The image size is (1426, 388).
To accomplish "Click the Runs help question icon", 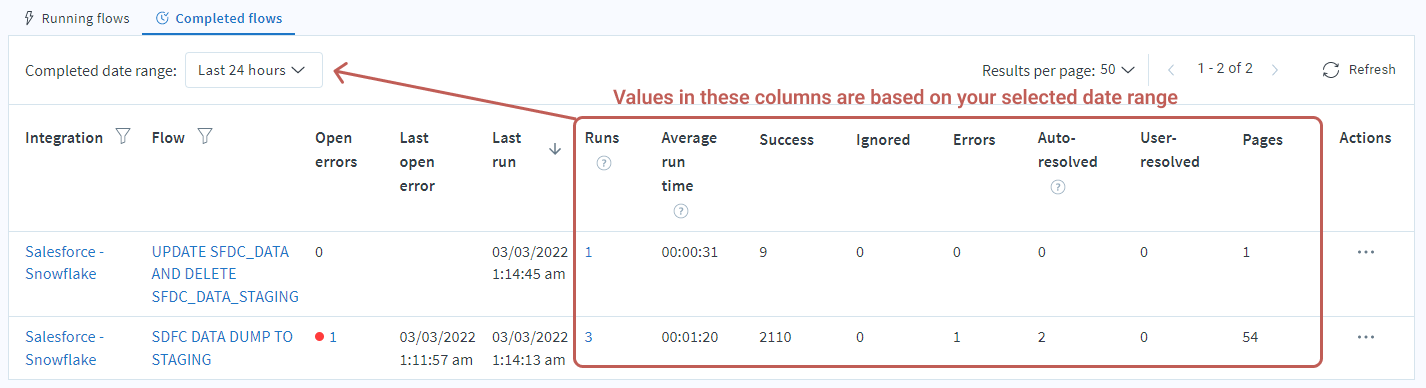I will (x=603, y=164).
